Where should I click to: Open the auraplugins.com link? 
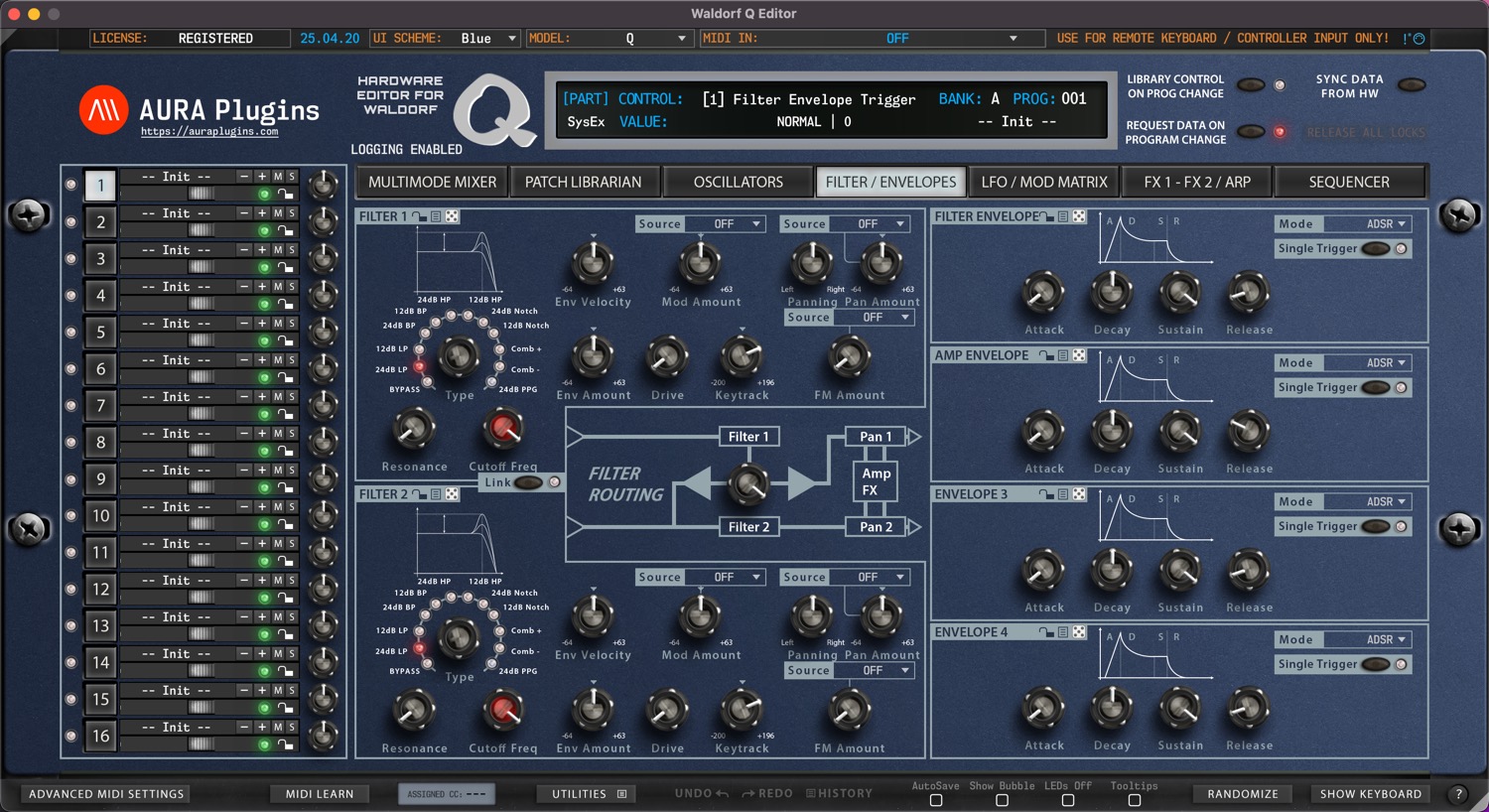(209, 132)
